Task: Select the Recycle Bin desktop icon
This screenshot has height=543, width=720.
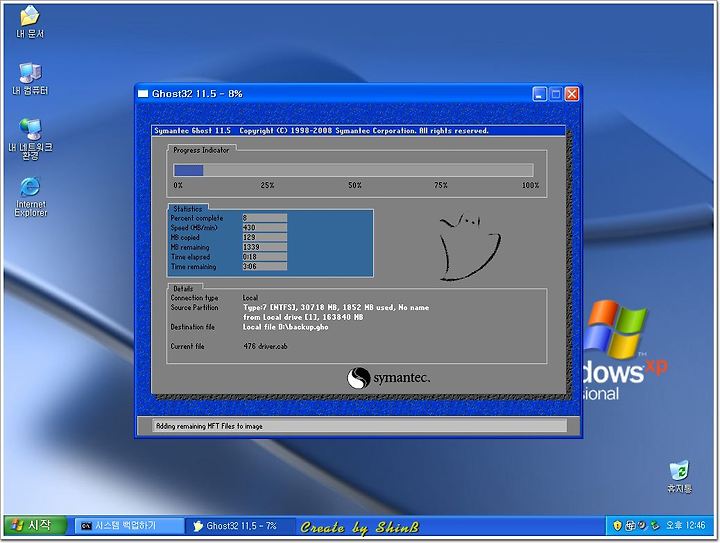Action: (679, 476)
